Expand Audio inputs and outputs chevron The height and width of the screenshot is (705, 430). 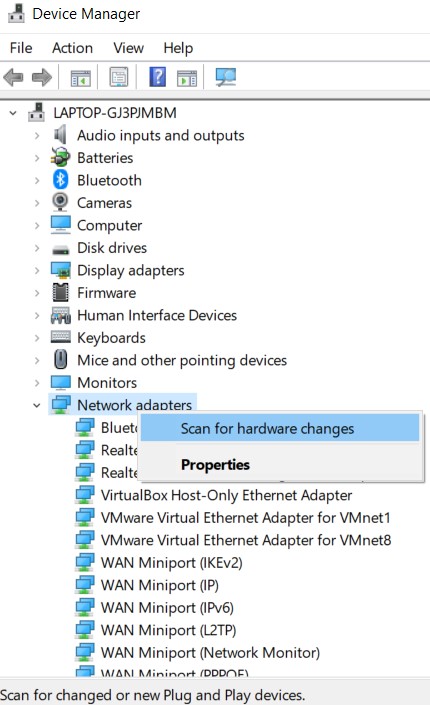point(37,135)
